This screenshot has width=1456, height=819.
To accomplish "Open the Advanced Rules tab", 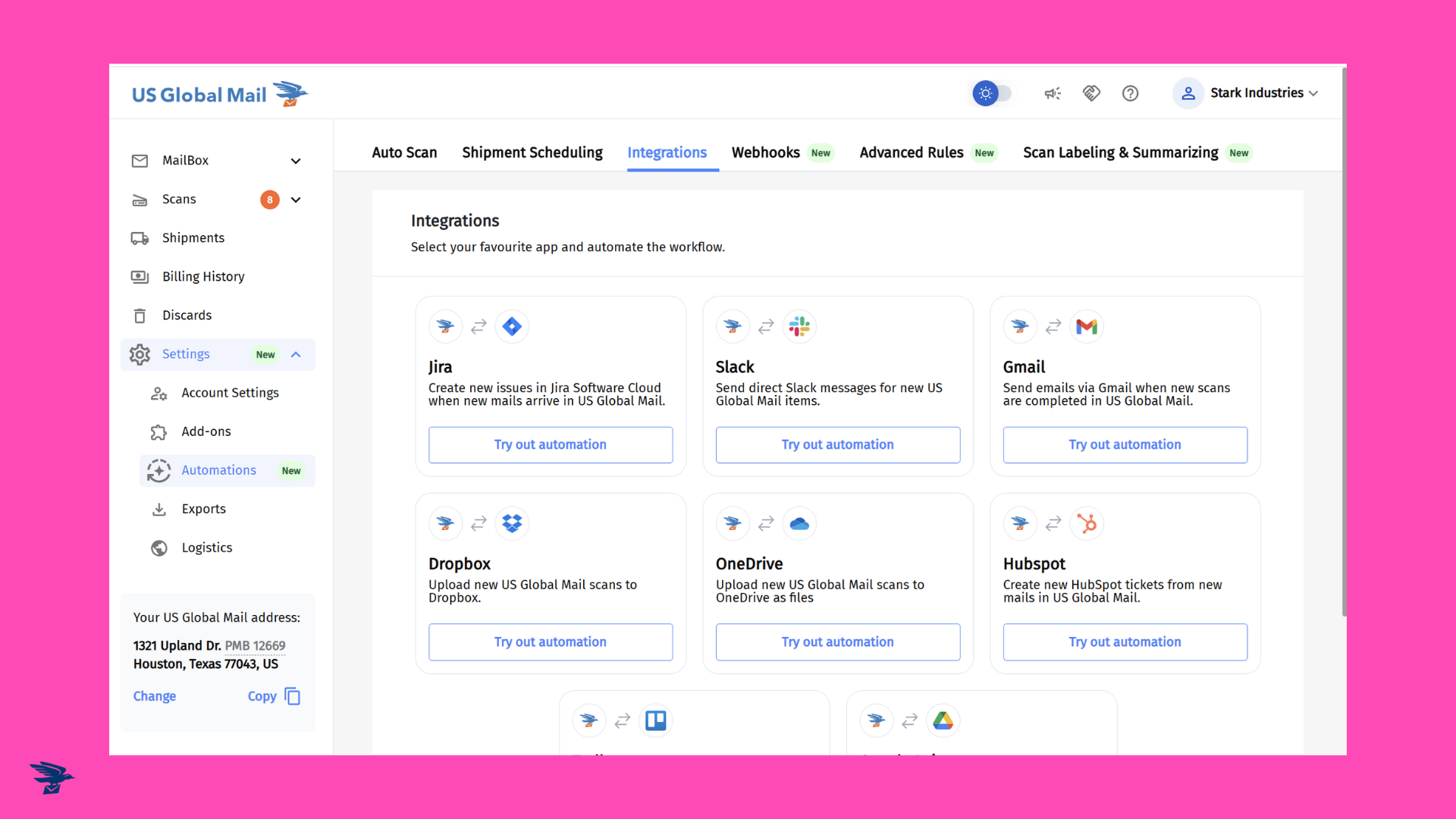I will tap(912, 152).
